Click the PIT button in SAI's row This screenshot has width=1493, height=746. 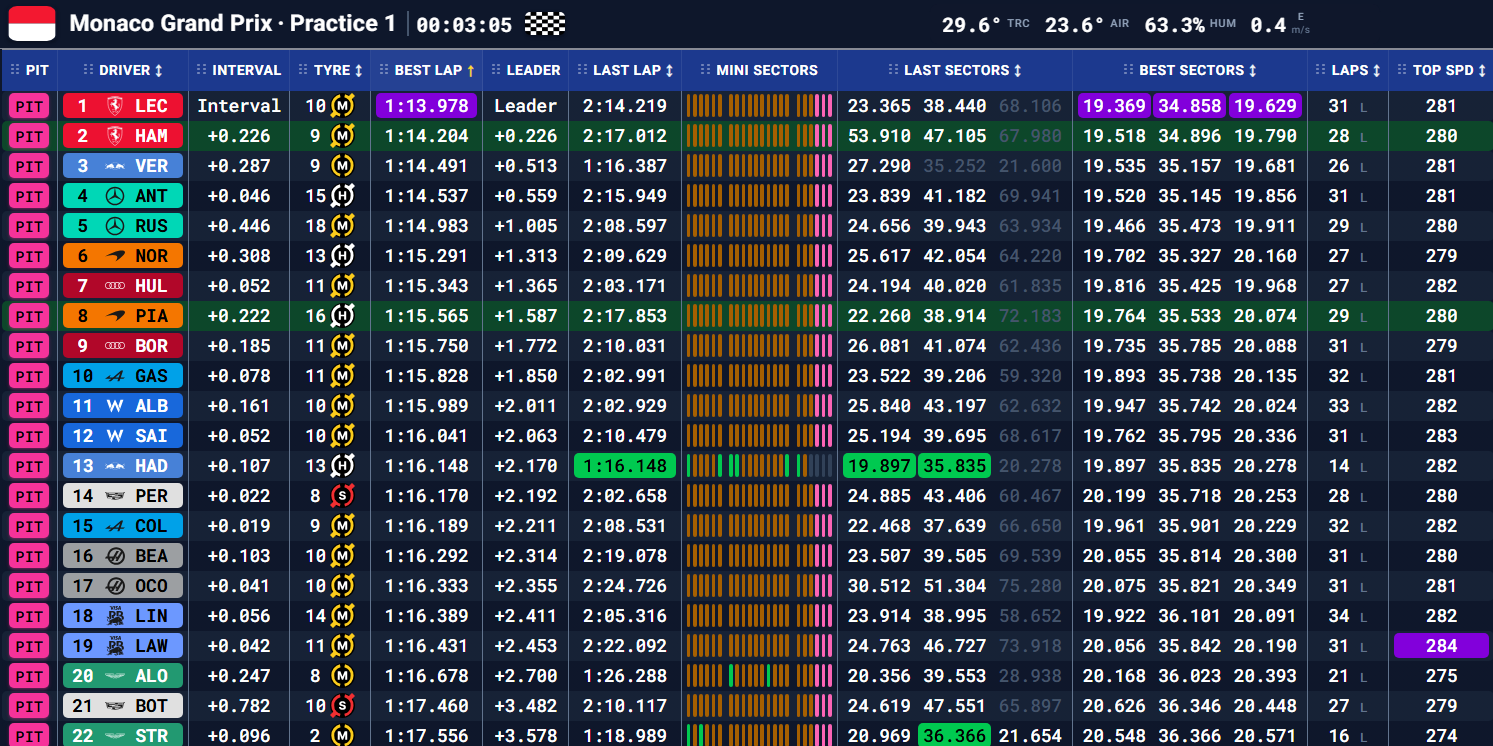coord(29,436)
